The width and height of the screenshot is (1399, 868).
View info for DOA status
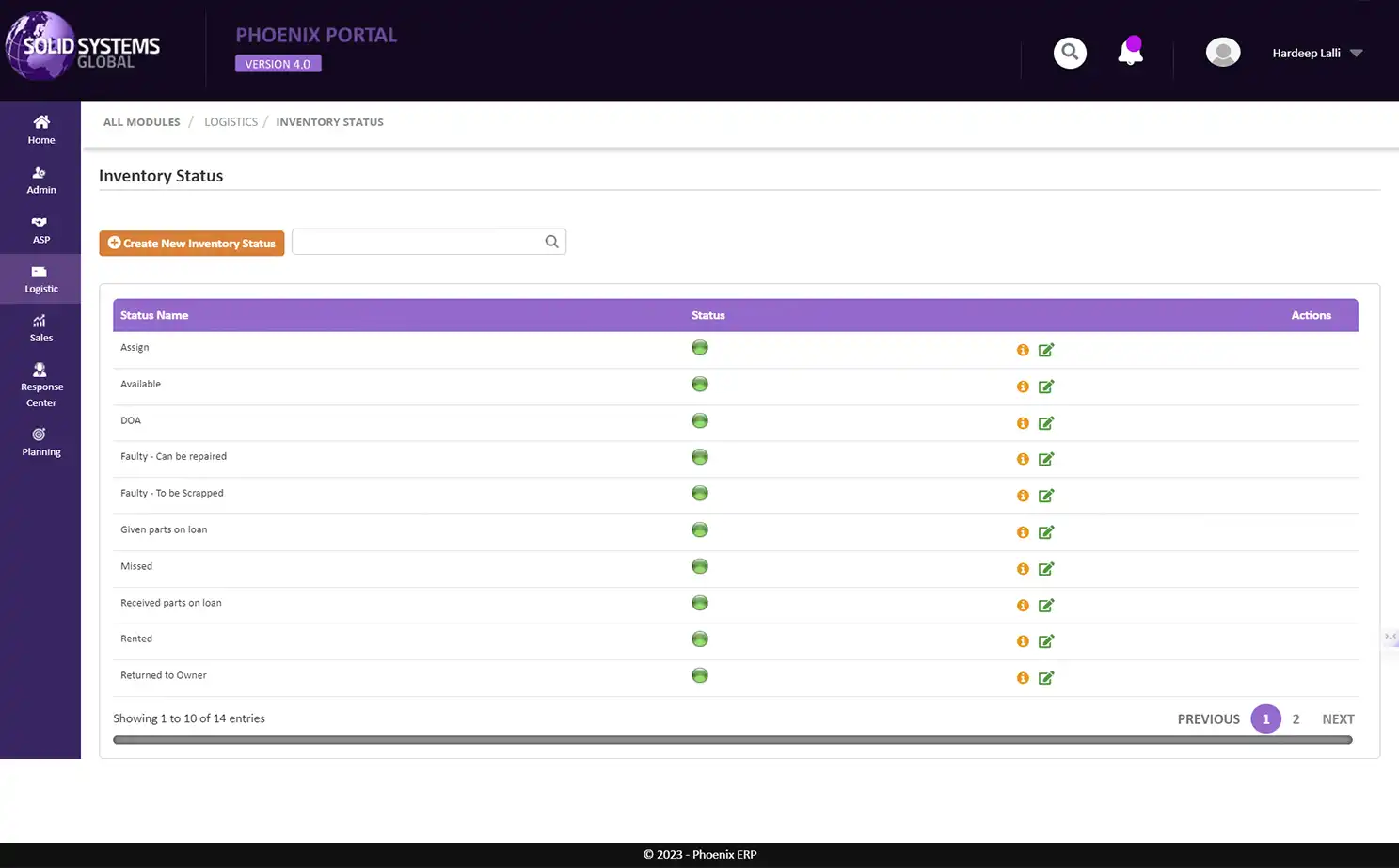click(x=1023, y=423)
